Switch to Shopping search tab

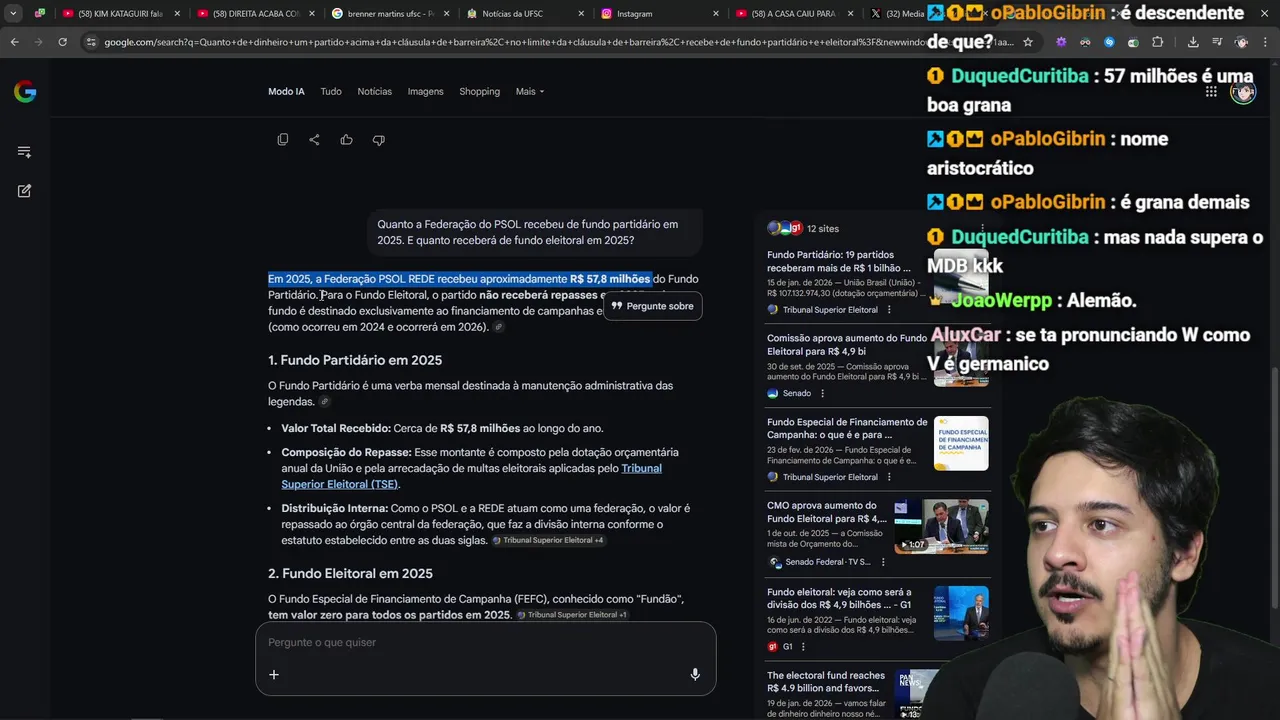pyautogui.click(x=479, y=92)
